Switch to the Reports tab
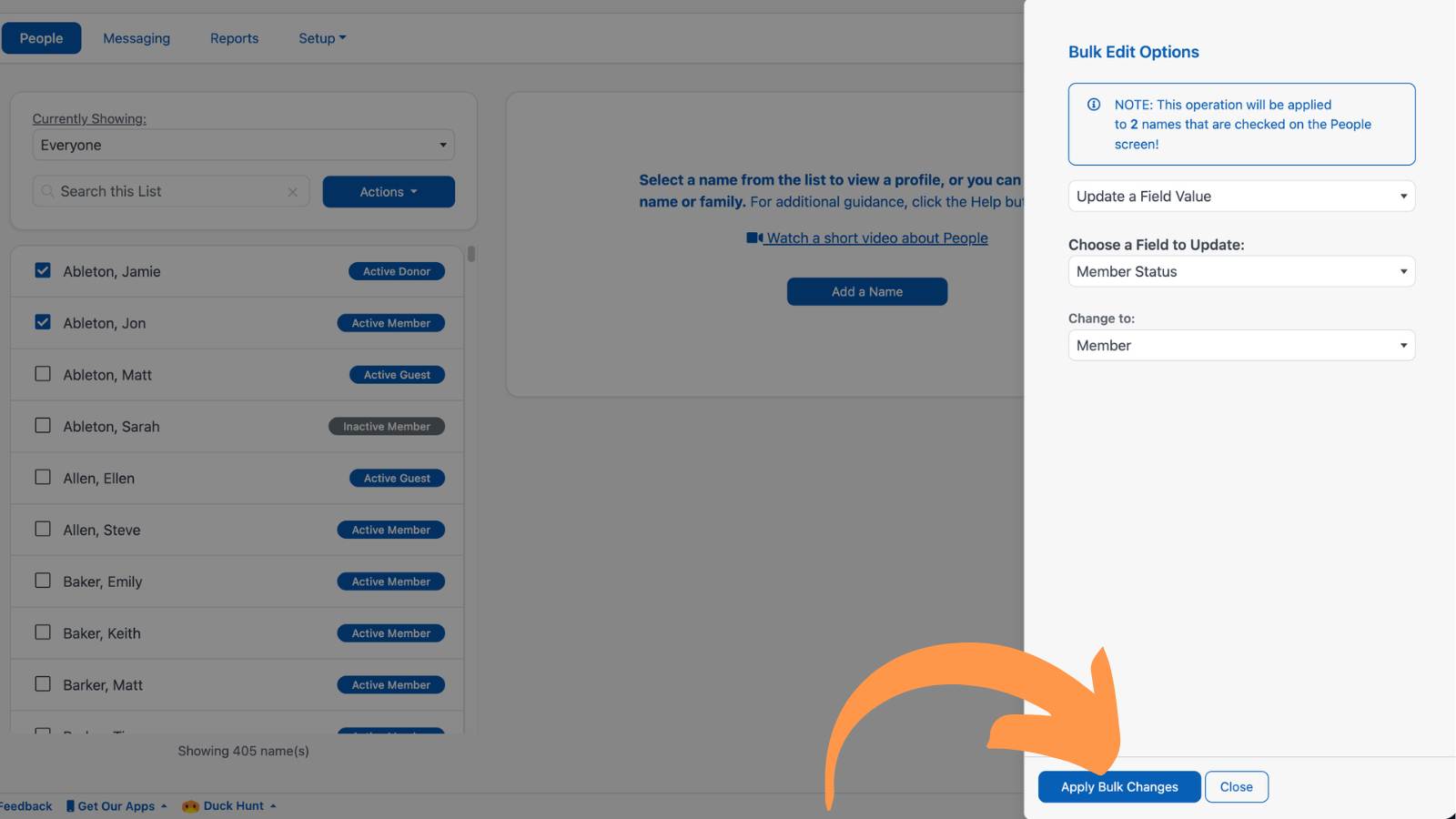1456x819 pixels. 234,38
